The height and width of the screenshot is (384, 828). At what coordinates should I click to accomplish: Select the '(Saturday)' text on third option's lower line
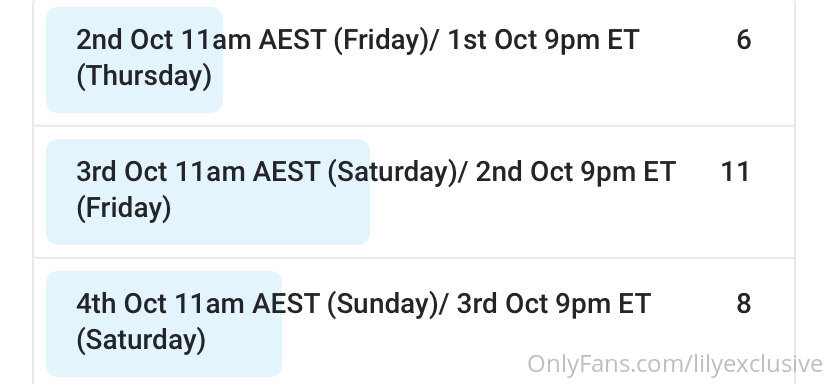(x=142, y=341)
